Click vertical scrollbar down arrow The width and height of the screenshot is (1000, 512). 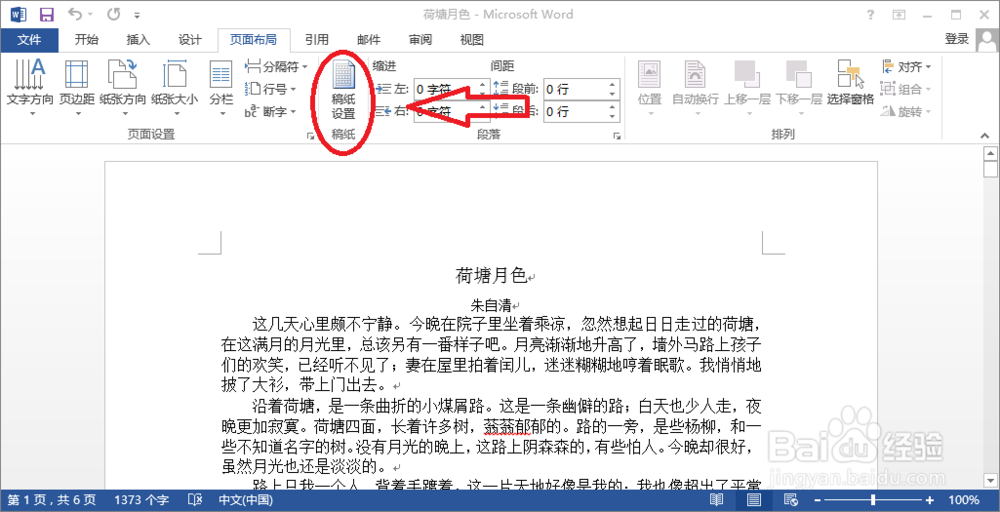point(990,479)
